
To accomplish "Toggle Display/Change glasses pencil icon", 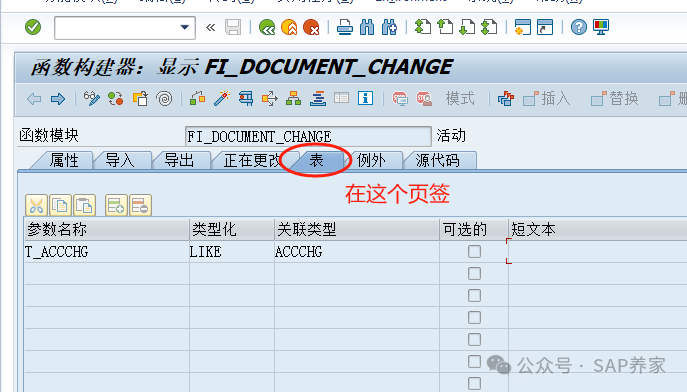I will 92,99.
